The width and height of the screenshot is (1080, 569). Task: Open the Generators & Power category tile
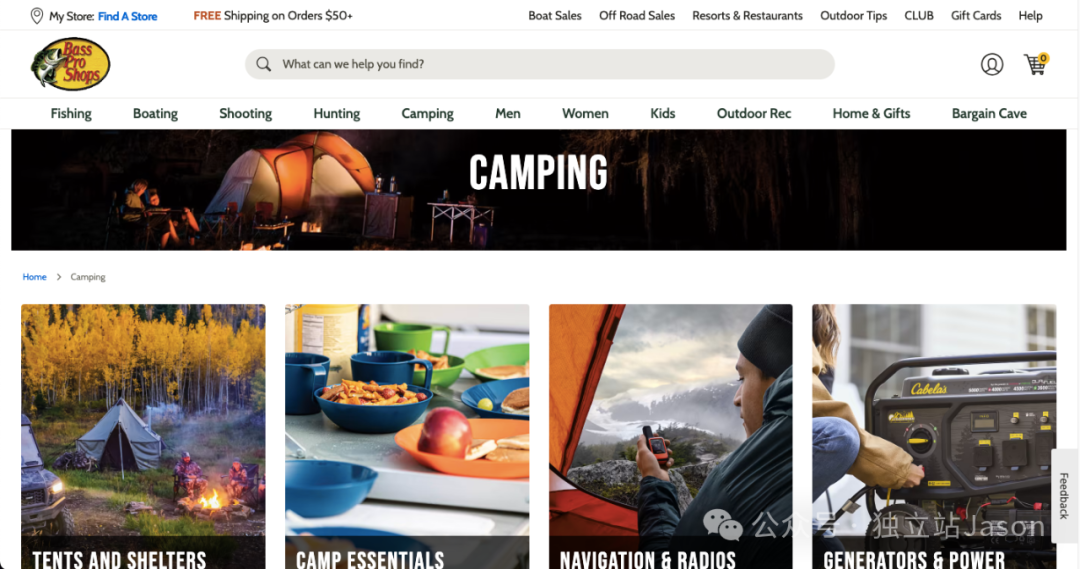(934, 437)
